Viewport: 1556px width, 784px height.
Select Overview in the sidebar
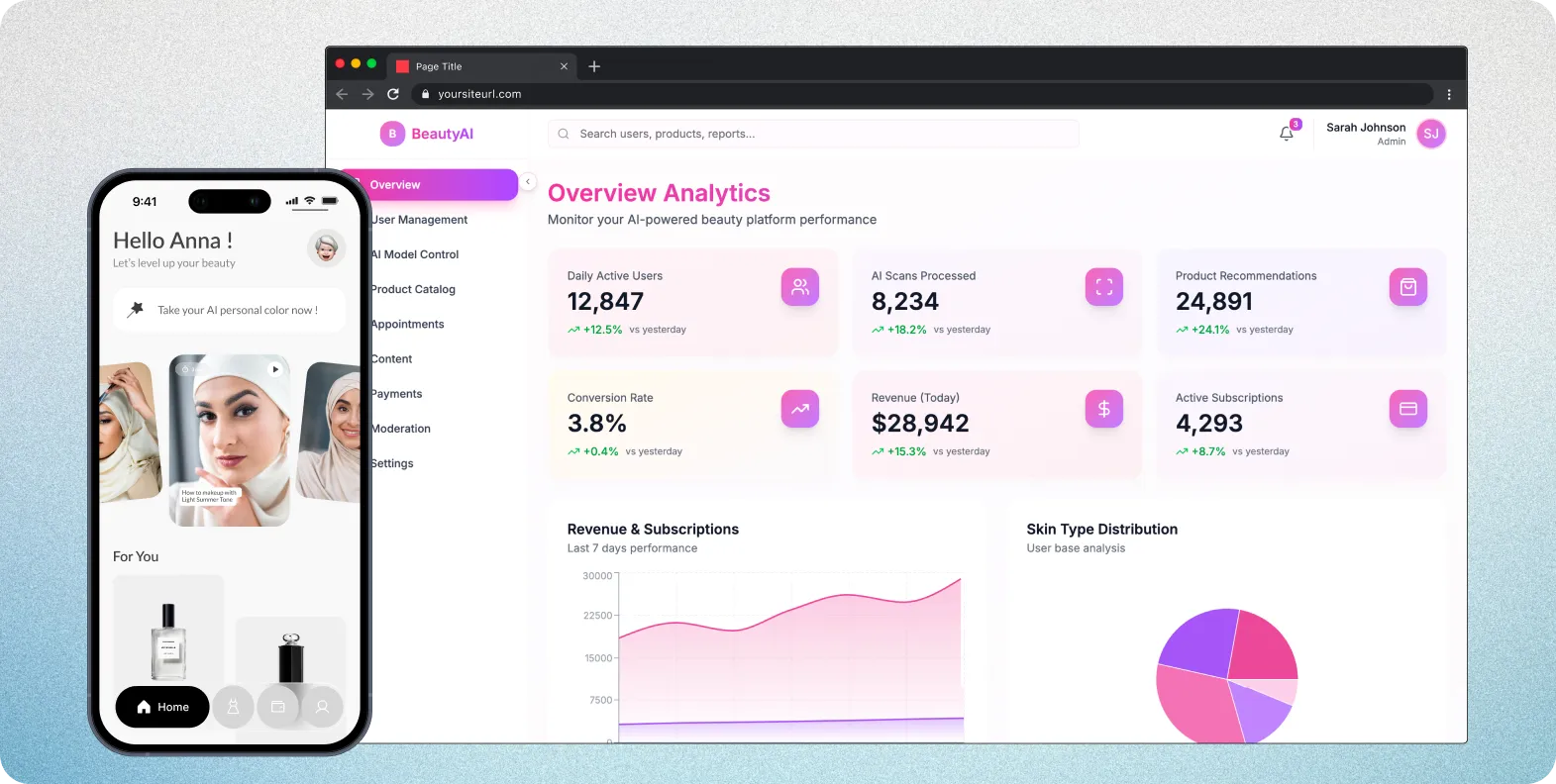pos(436,185)
